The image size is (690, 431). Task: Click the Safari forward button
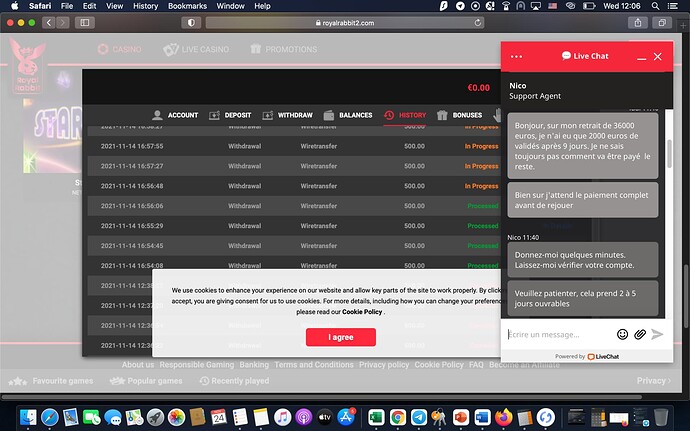point(63,22)
